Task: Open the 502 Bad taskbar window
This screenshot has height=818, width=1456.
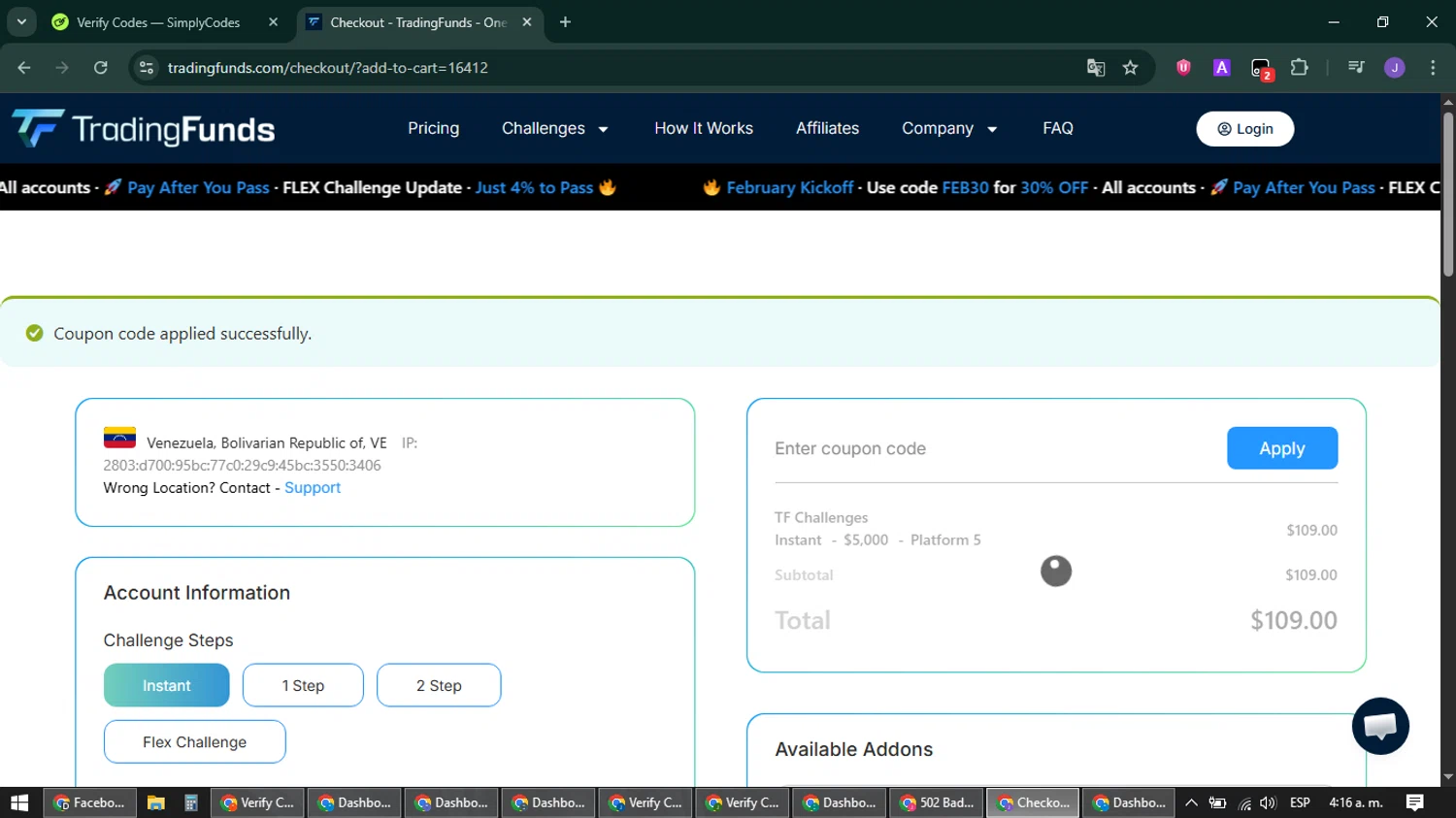Action: pos(936,802)
